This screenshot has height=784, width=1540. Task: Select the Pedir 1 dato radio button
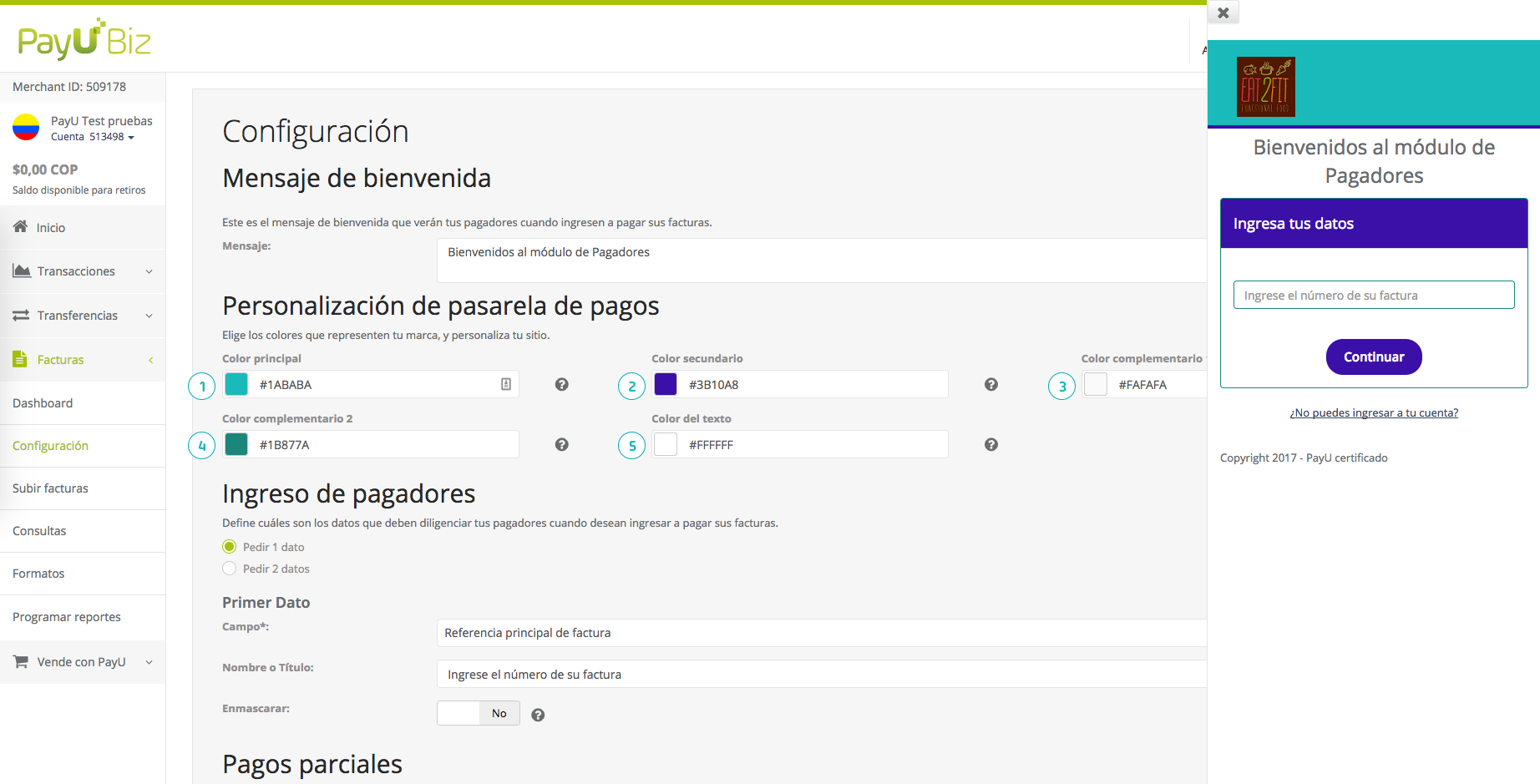click(x=229, y=546)
